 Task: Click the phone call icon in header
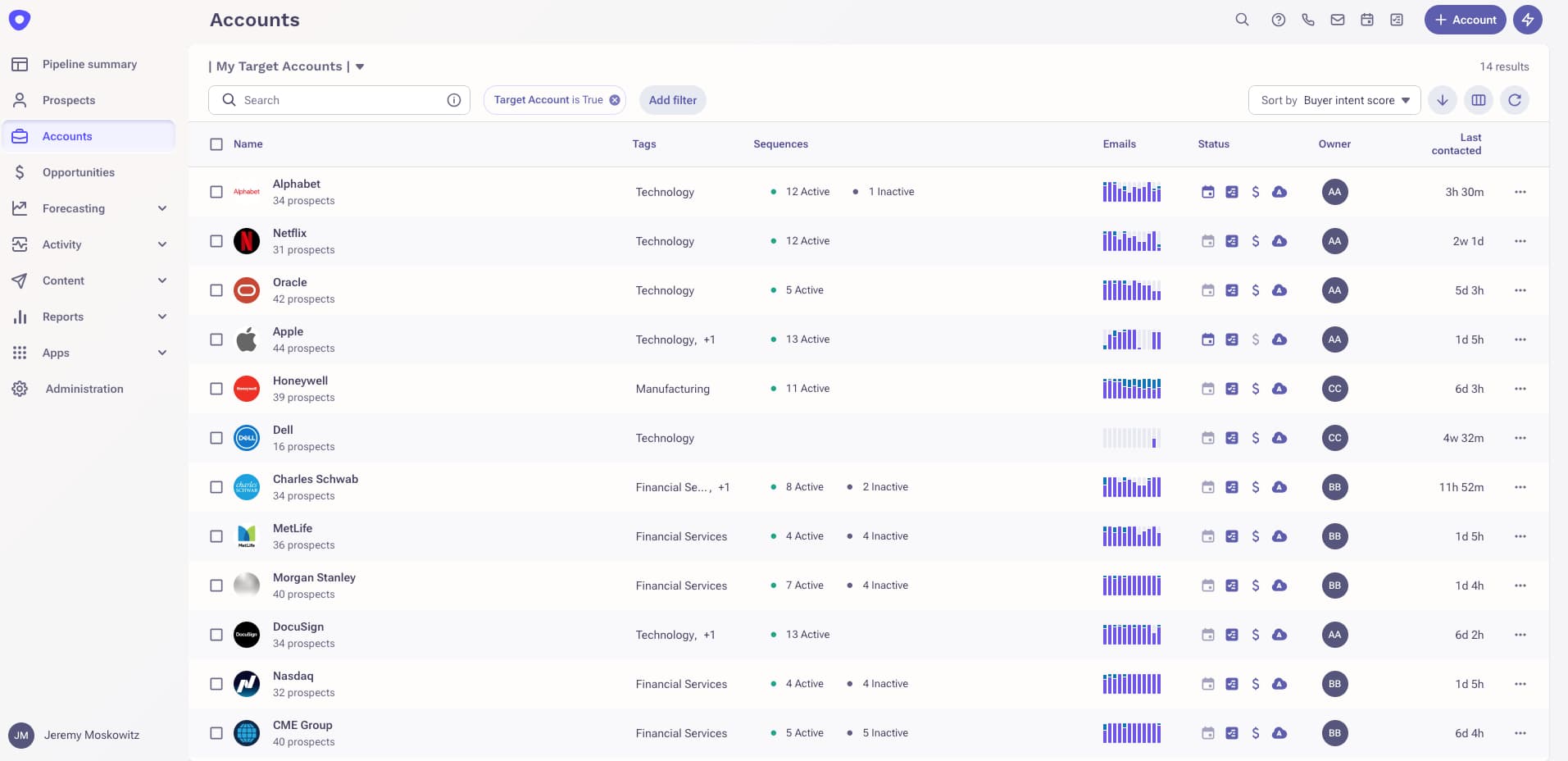[x=1308, y=20]
